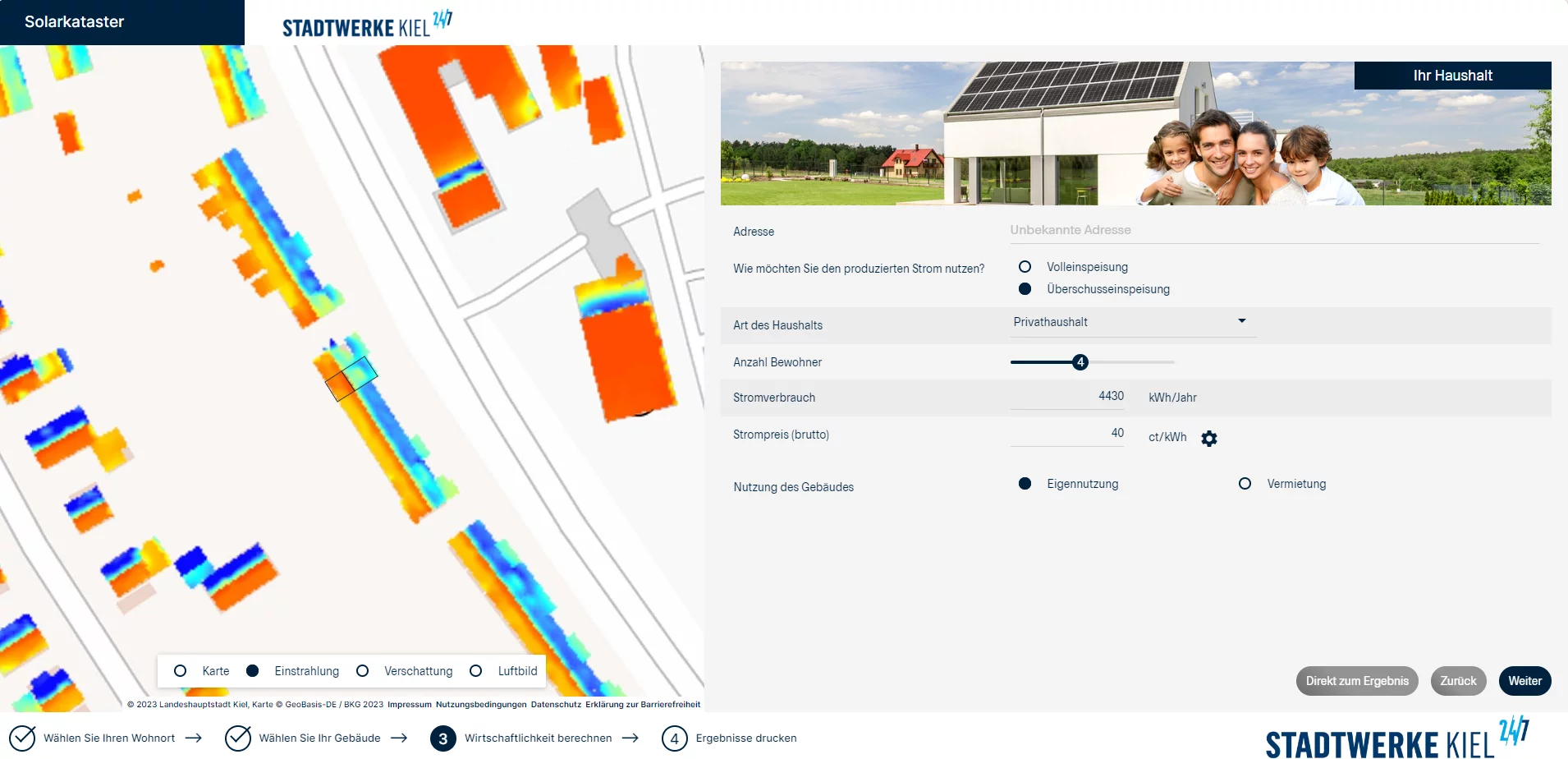Open electricity price settings gear icon
The width and height of the screenshot is (1568, 759).
click(1208, 439)
